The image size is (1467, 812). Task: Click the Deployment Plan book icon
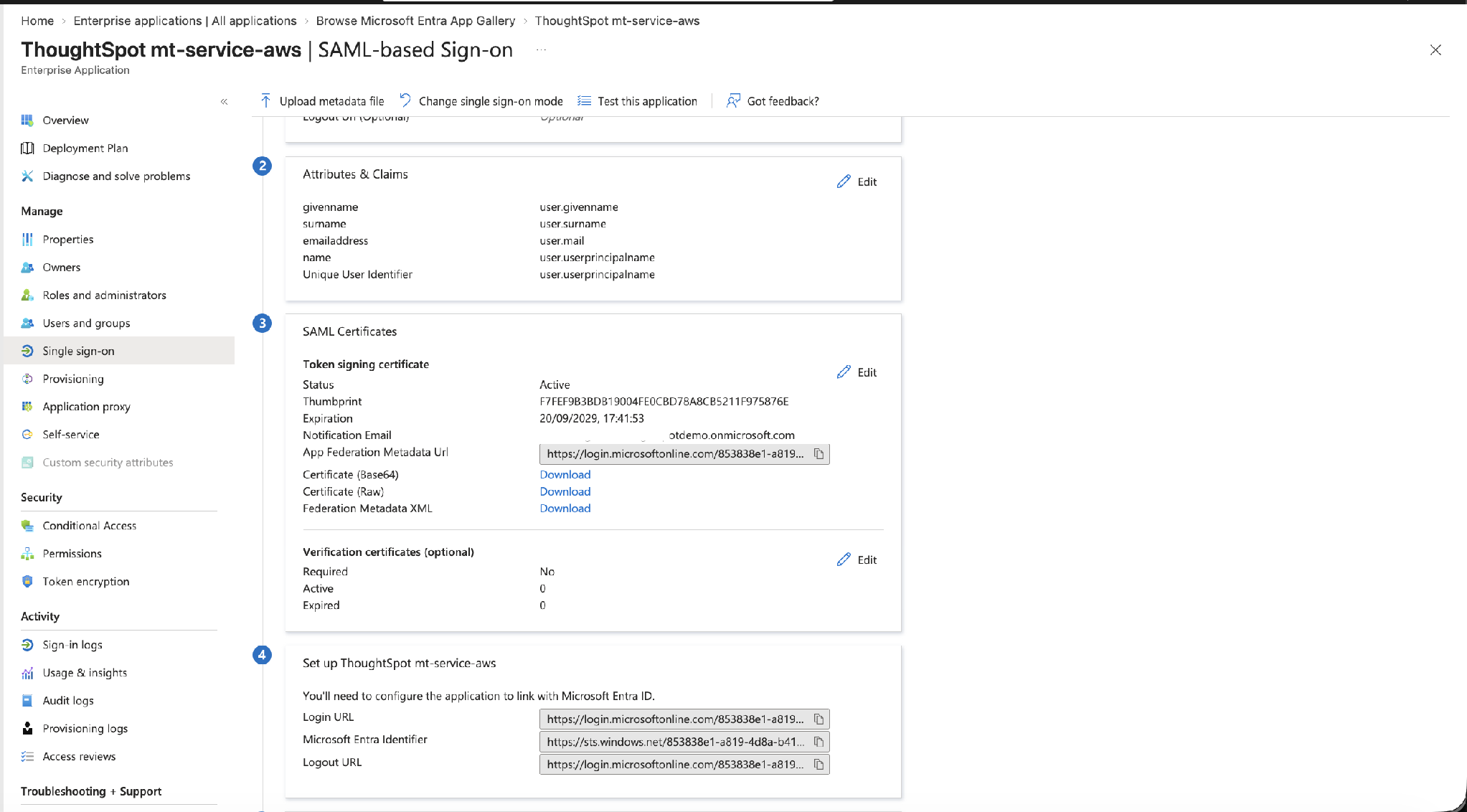click(27, 148)
